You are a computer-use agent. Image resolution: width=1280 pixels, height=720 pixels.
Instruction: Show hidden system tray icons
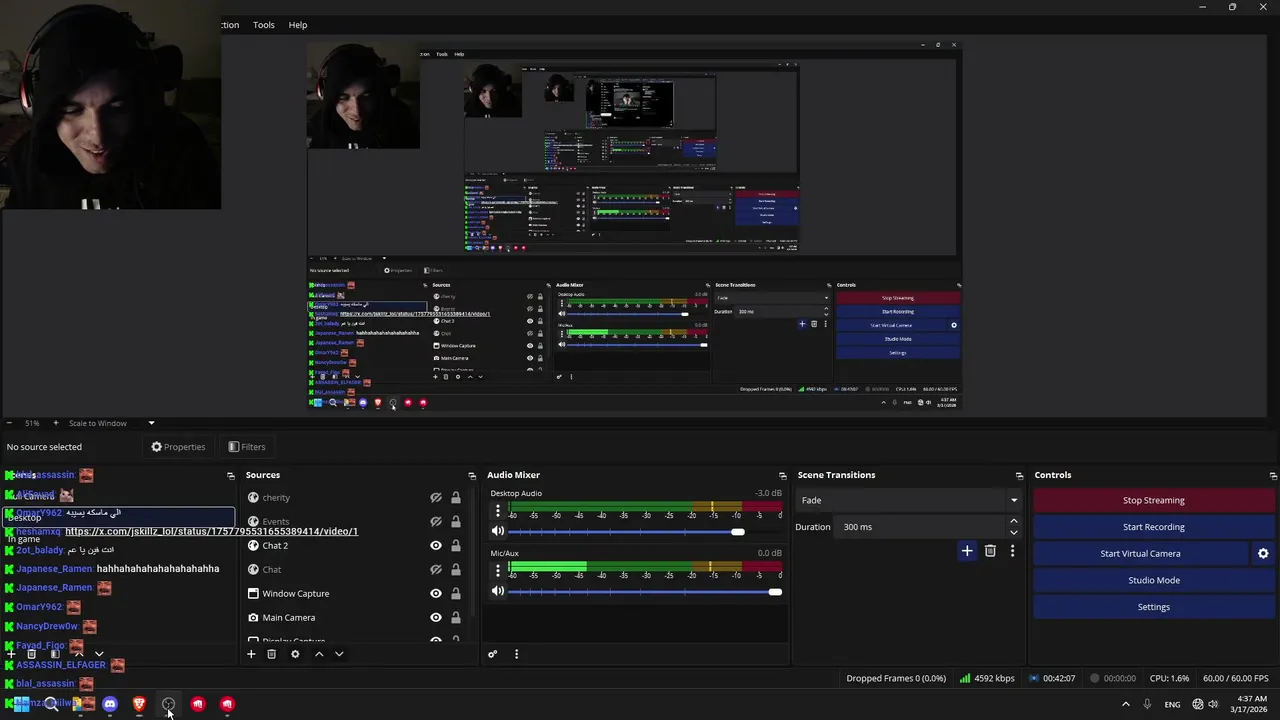pos(1125,704)
